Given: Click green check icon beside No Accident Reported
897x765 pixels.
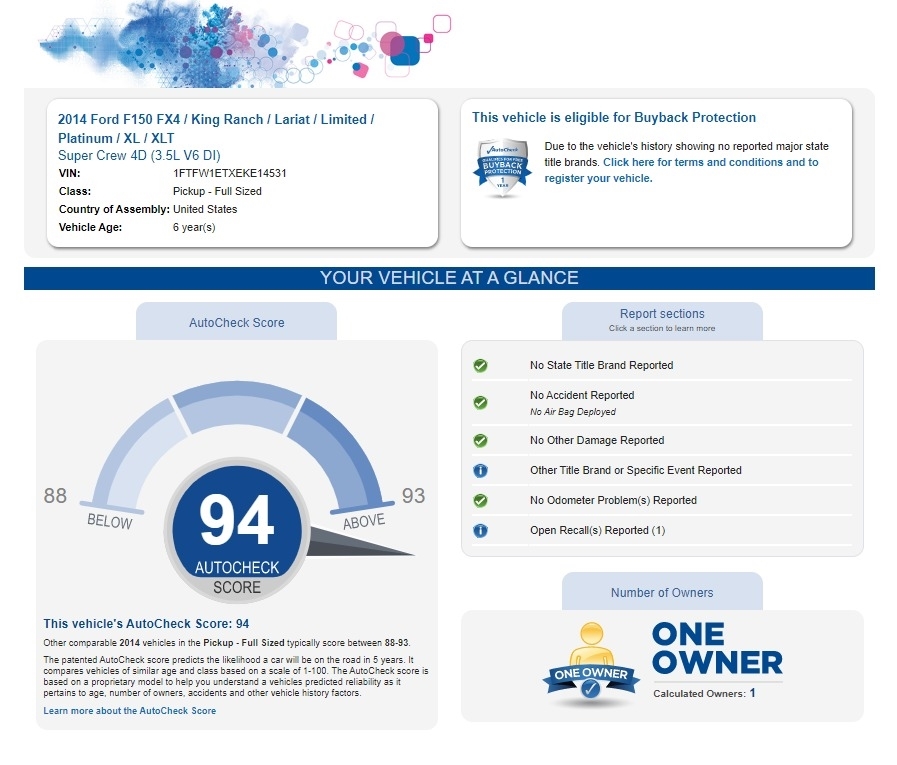Looking at the screenshot, I should click(480, 402).
